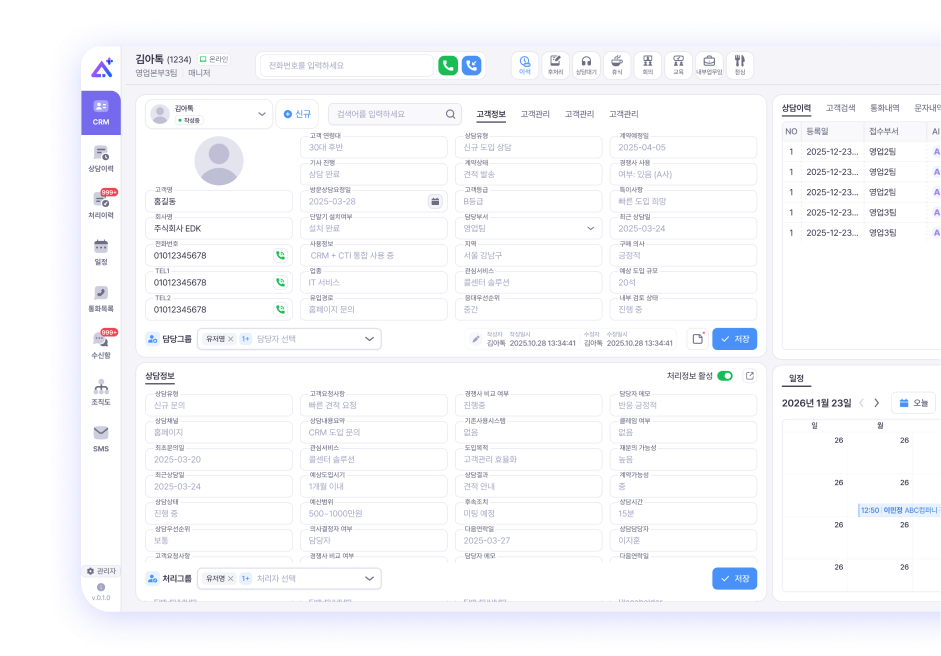
Task: Save consultation with lower 저장 button
Action: [x=735, y=579]
